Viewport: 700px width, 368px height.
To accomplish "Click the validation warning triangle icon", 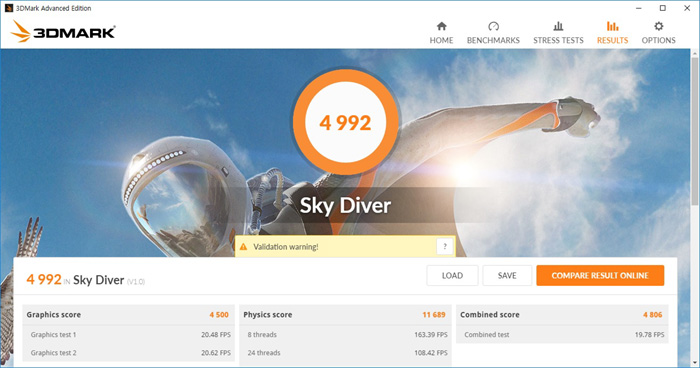I will coord(243,247).
